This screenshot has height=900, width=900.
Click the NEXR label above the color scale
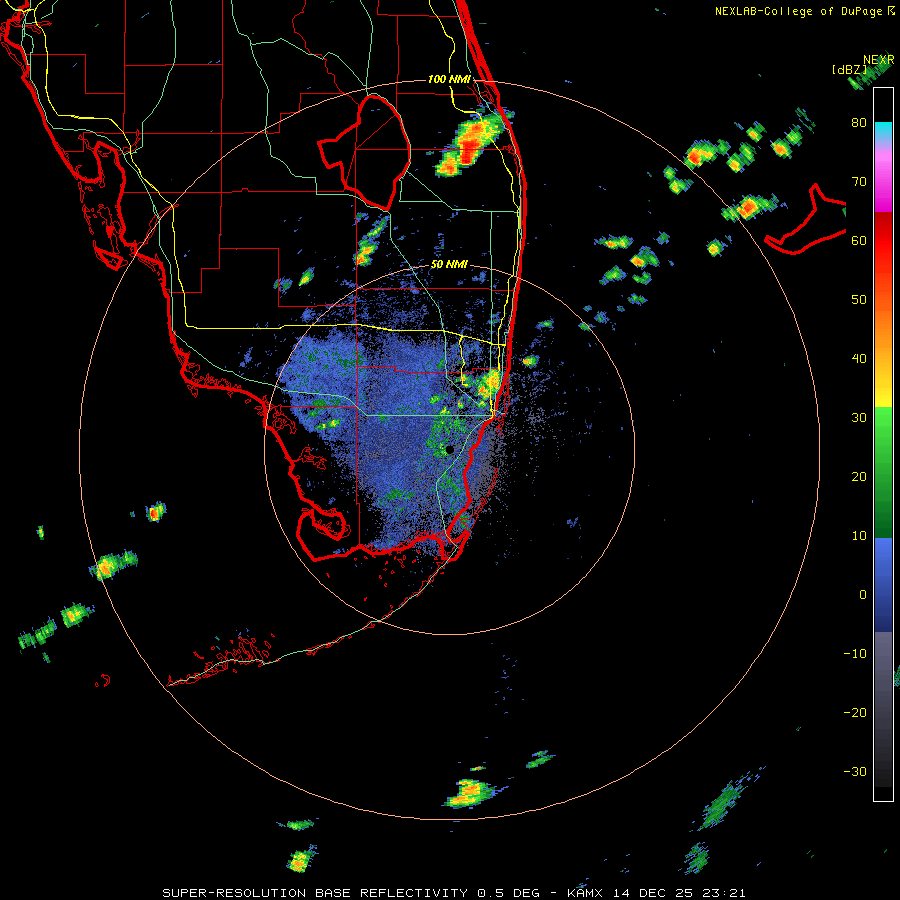pyautogui.click(x=879, y=60)
